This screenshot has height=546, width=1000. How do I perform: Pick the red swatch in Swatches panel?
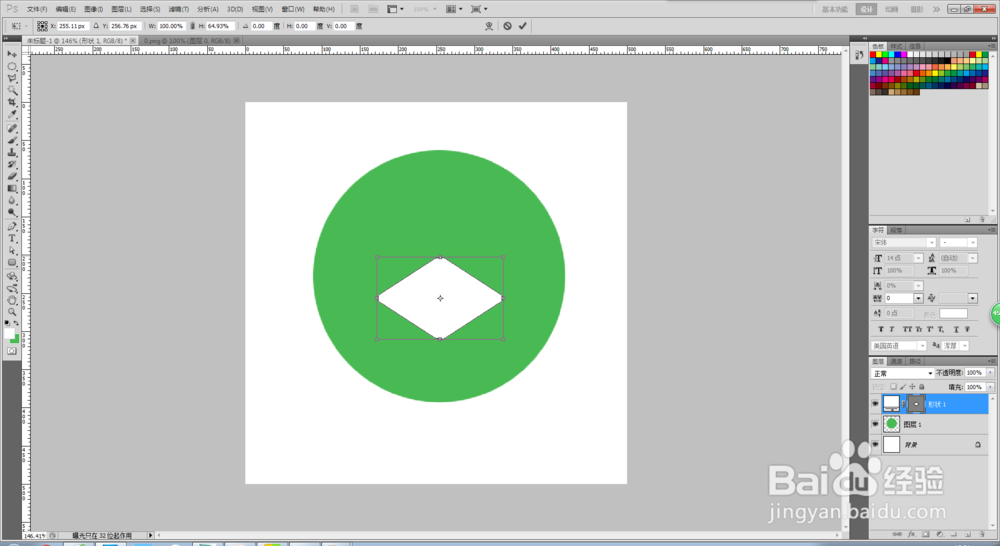(873, 55)
